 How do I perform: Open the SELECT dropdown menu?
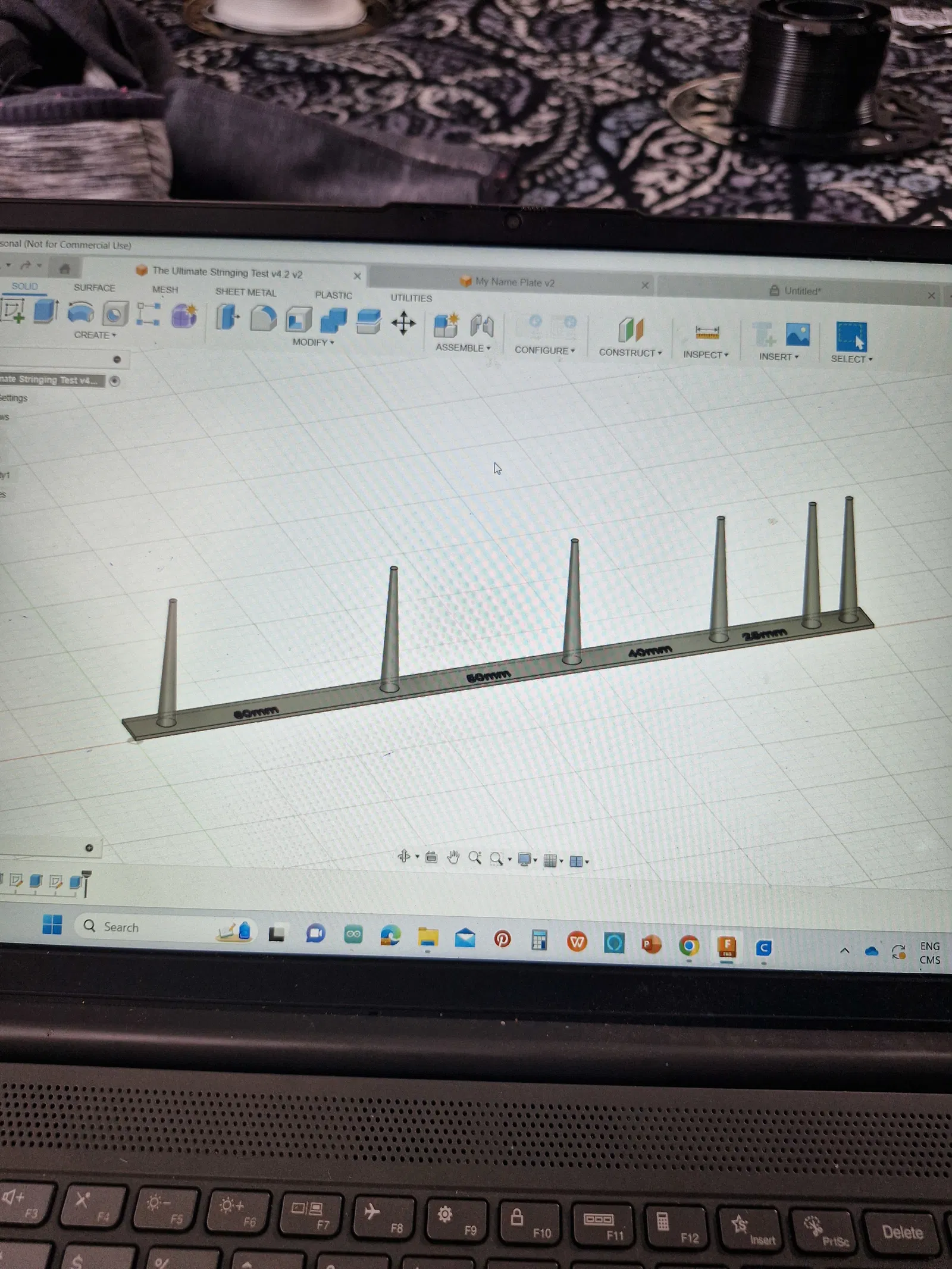click(851, 359)
